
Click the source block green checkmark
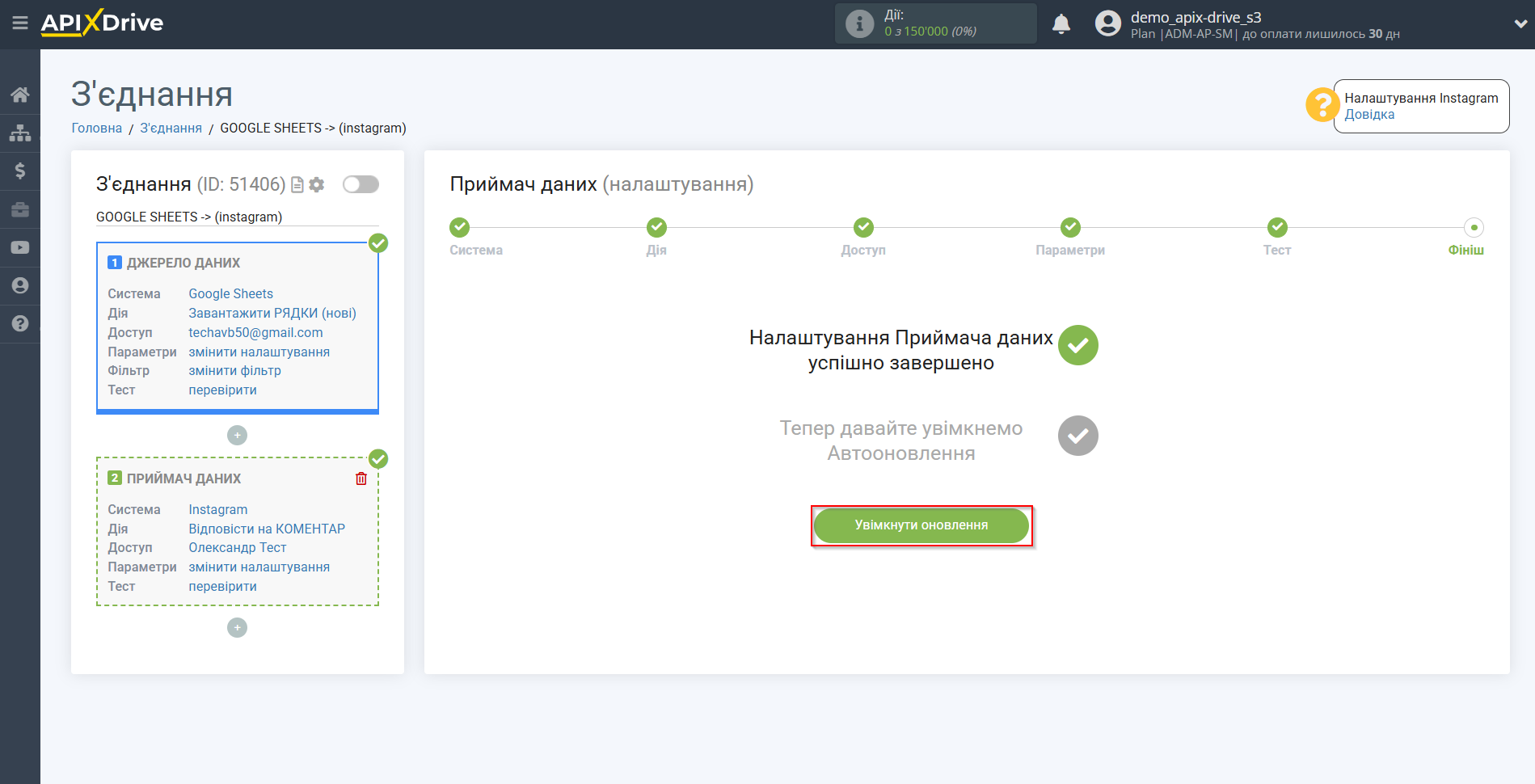(x=378, y=243)
